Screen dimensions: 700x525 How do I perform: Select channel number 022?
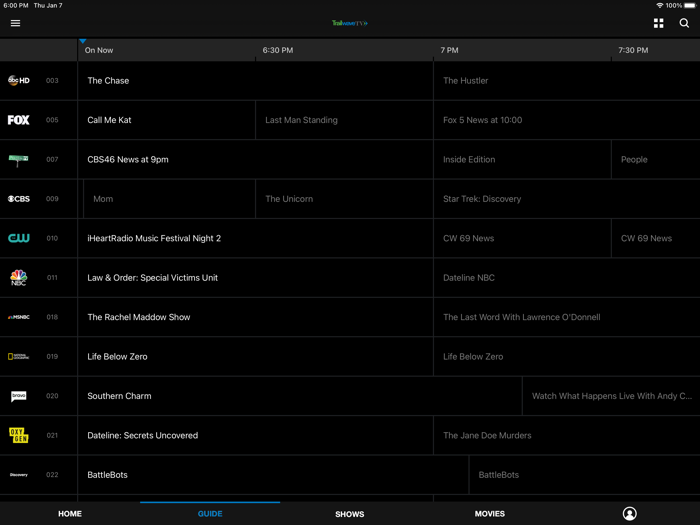(x=52, y=475)
